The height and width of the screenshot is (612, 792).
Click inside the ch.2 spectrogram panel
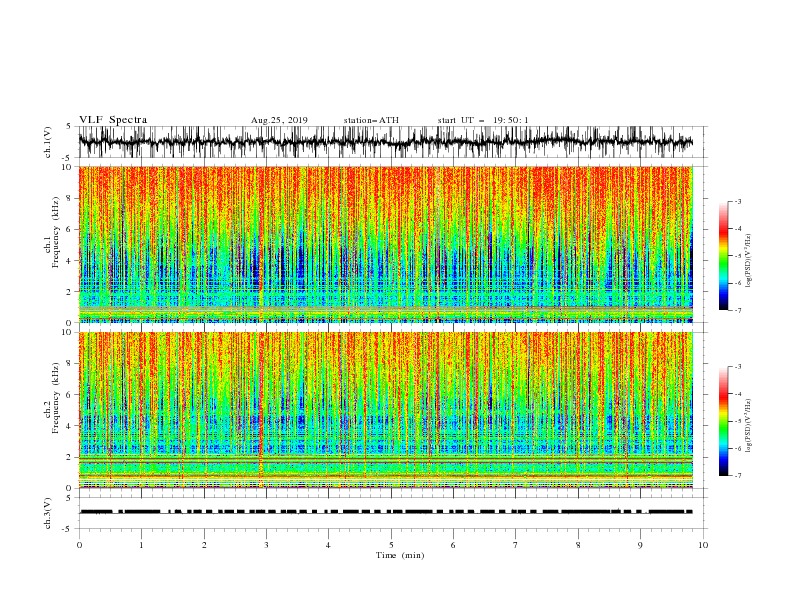(386, 410)
